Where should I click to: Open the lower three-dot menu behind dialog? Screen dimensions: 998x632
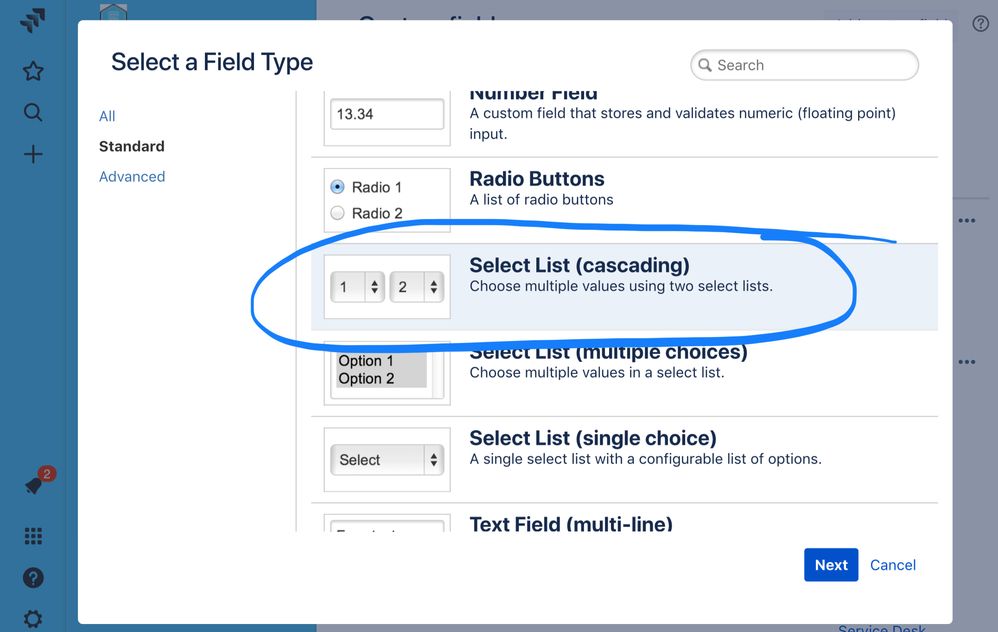(967, 362)
